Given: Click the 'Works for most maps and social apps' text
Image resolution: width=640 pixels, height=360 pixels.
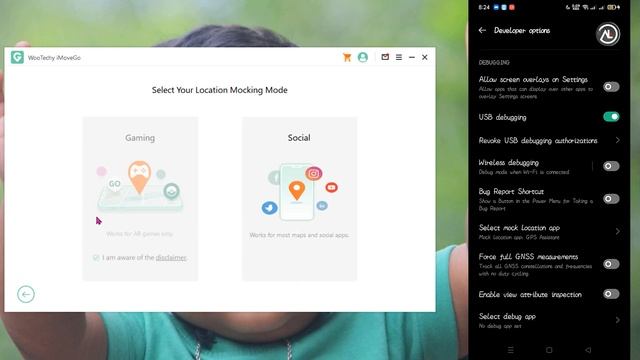Looking at the screenshot, I should 299,235.
